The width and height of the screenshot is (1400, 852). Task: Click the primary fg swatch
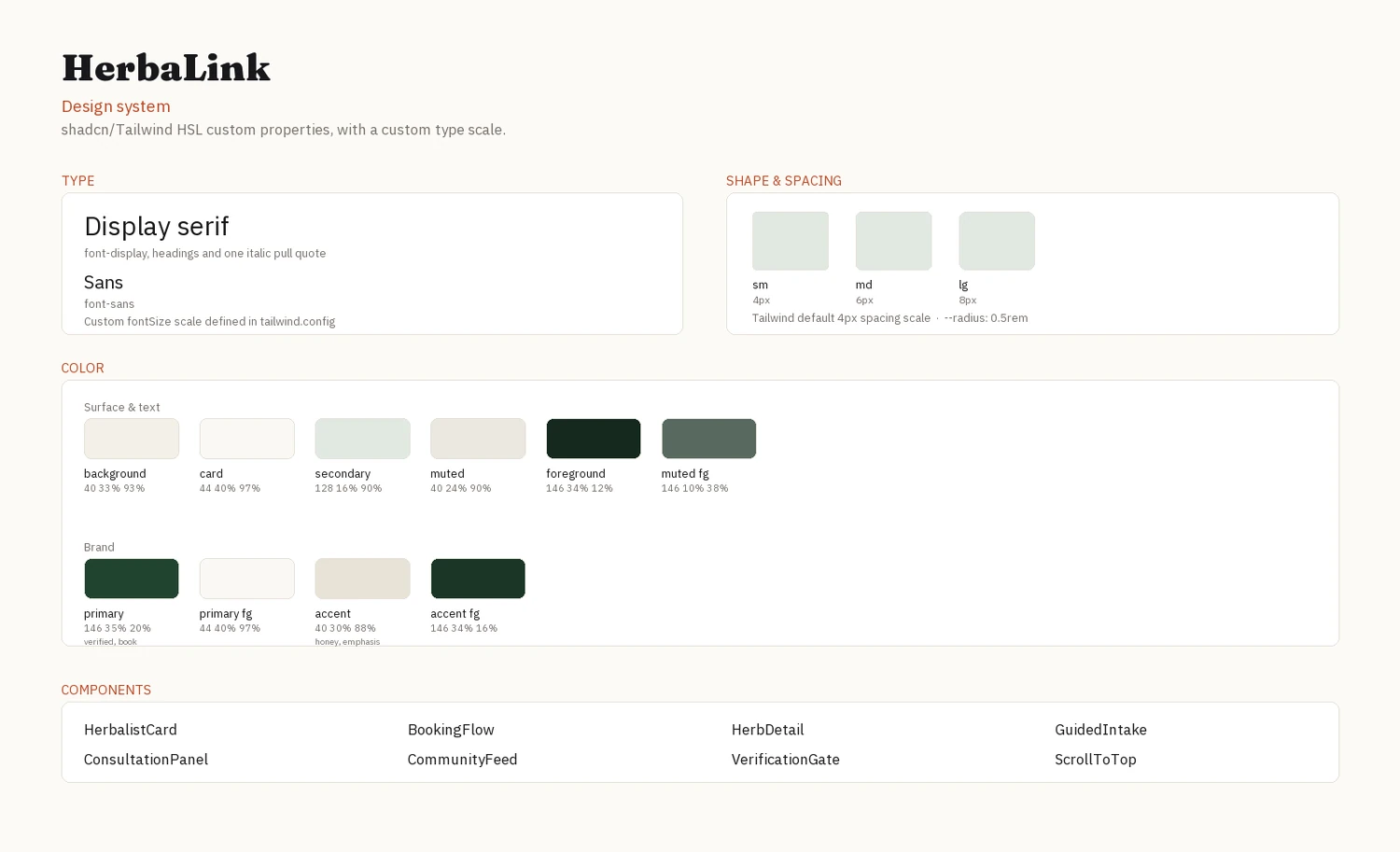(x=246, y=579)
